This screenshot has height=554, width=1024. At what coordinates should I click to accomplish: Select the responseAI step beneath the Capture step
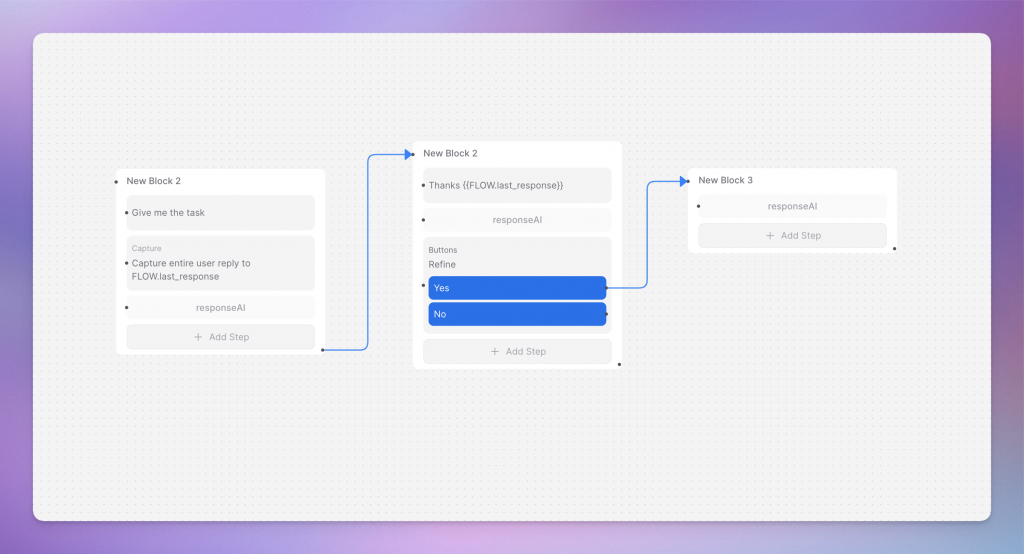pyautogui.click(x=220, y=308)
